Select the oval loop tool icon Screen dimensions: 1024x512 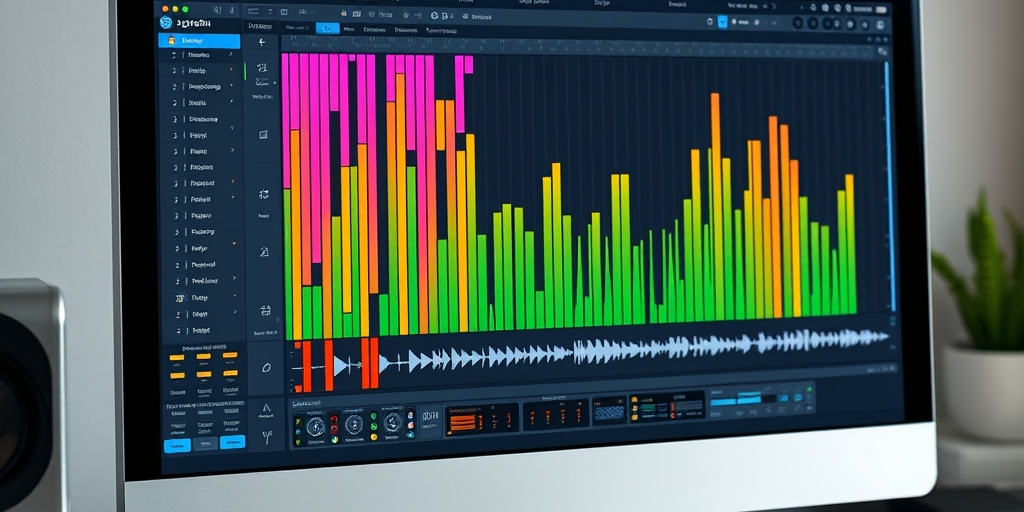266,368
